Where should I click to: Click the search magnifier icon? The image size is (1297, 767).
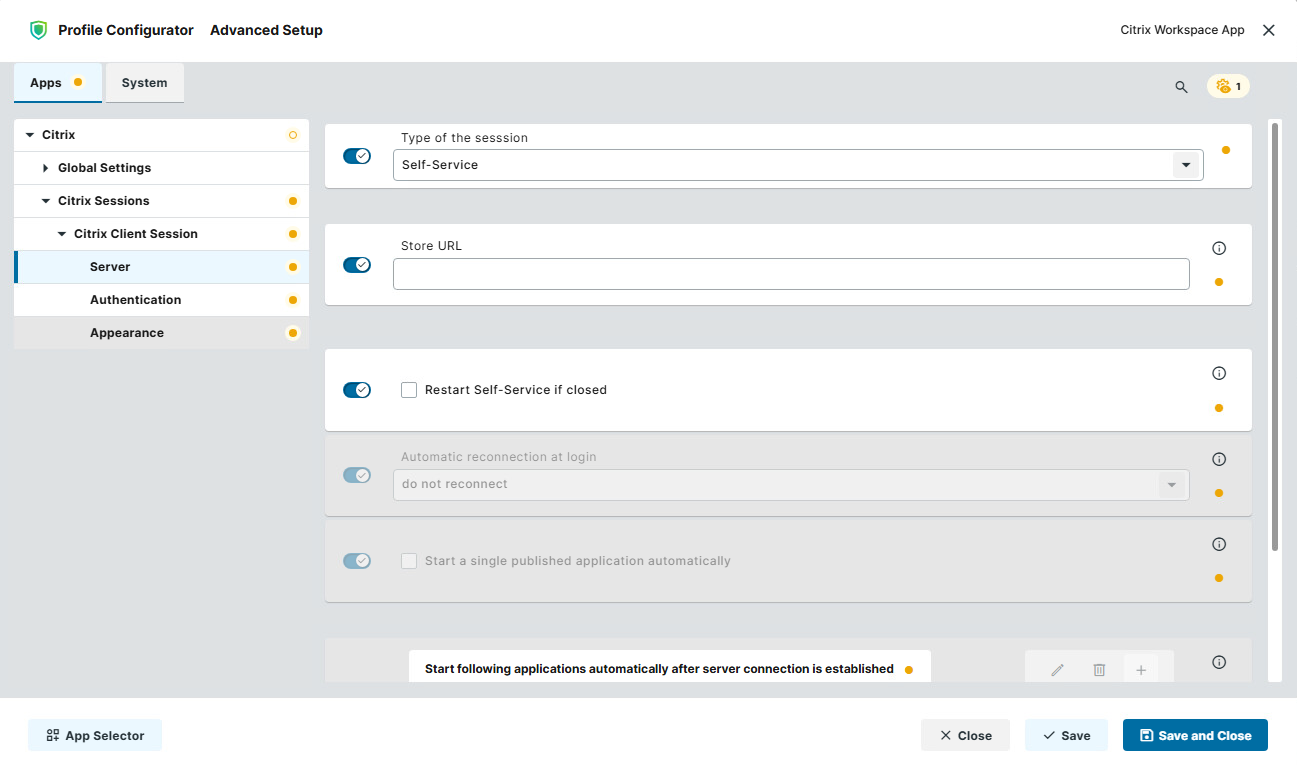tap(1181, 87)
